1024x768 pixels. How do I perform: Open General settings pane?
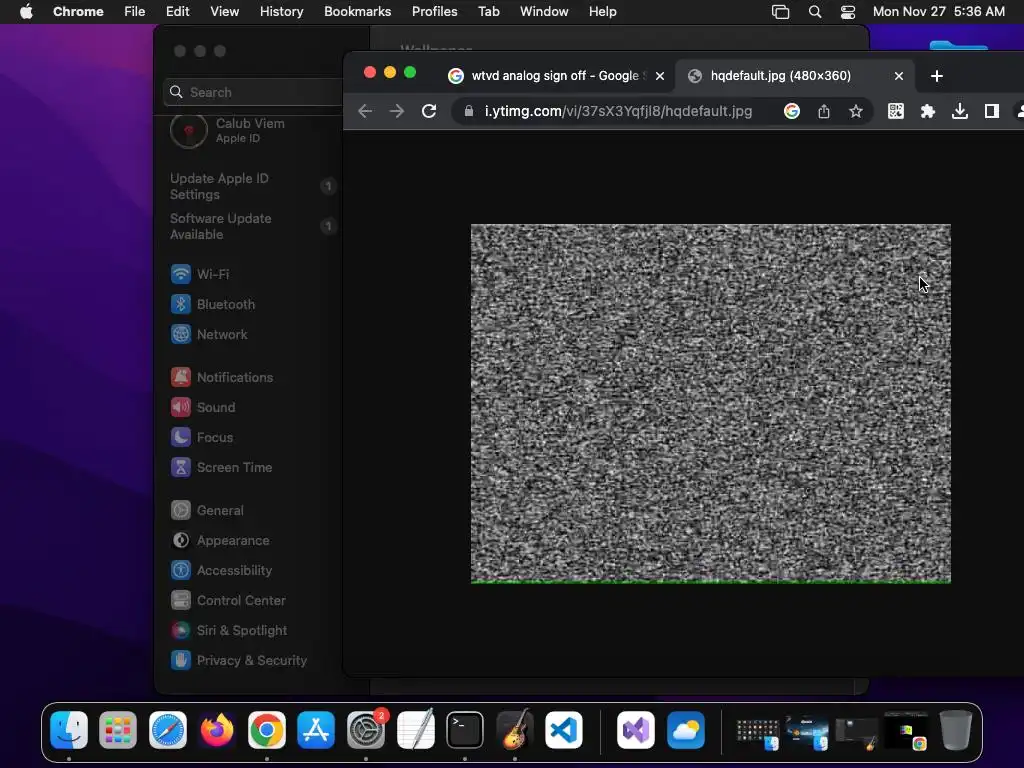[x=207, y=511]
